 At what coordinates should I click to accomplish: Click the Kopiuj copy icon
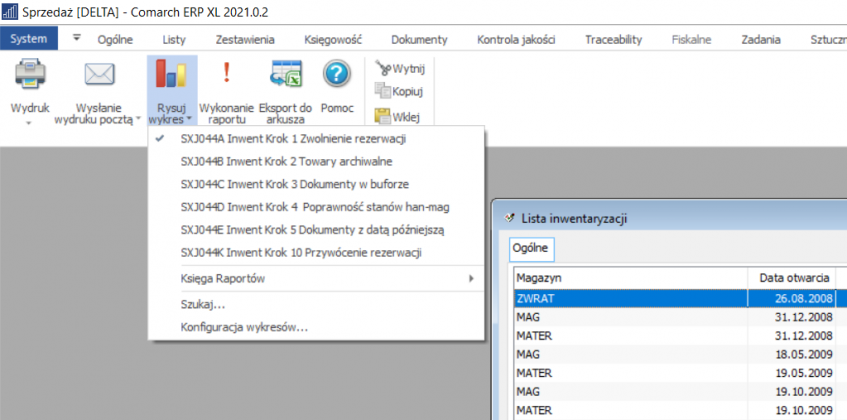click(x=383, y=92)
